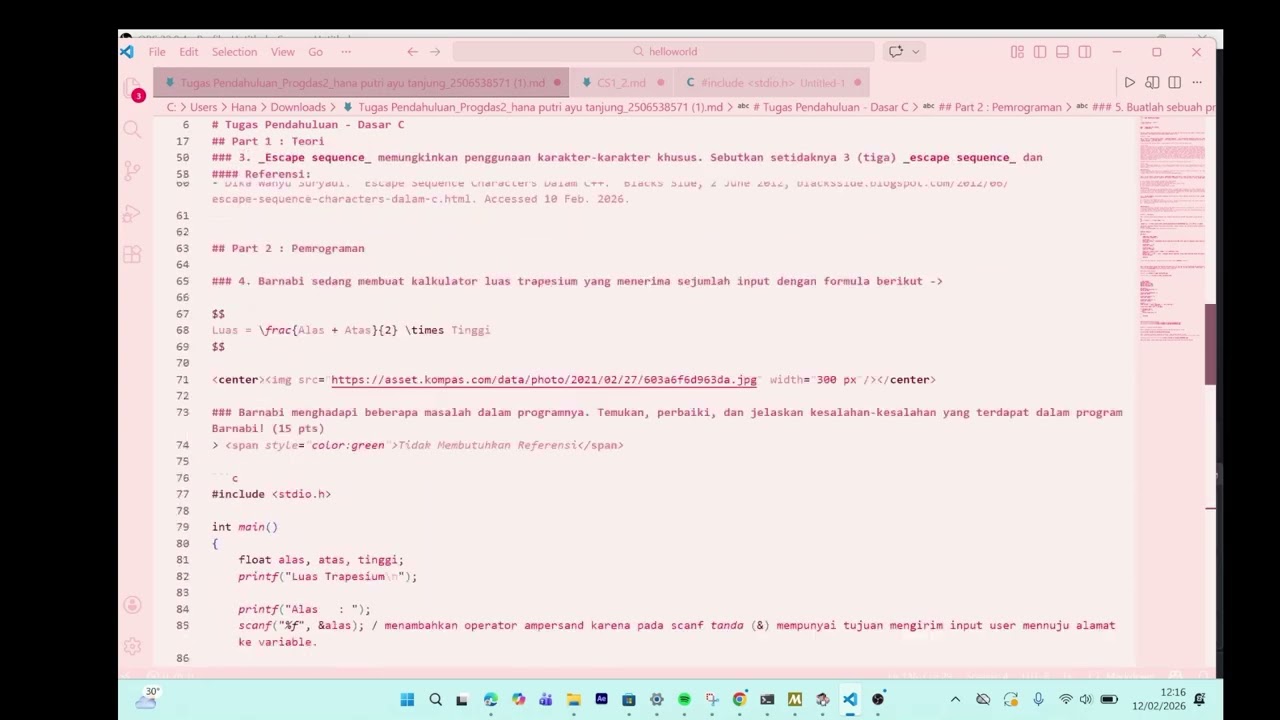Open preview to the side
This screenshot has height=720, width=1280.
click(x=1152, y=83)
